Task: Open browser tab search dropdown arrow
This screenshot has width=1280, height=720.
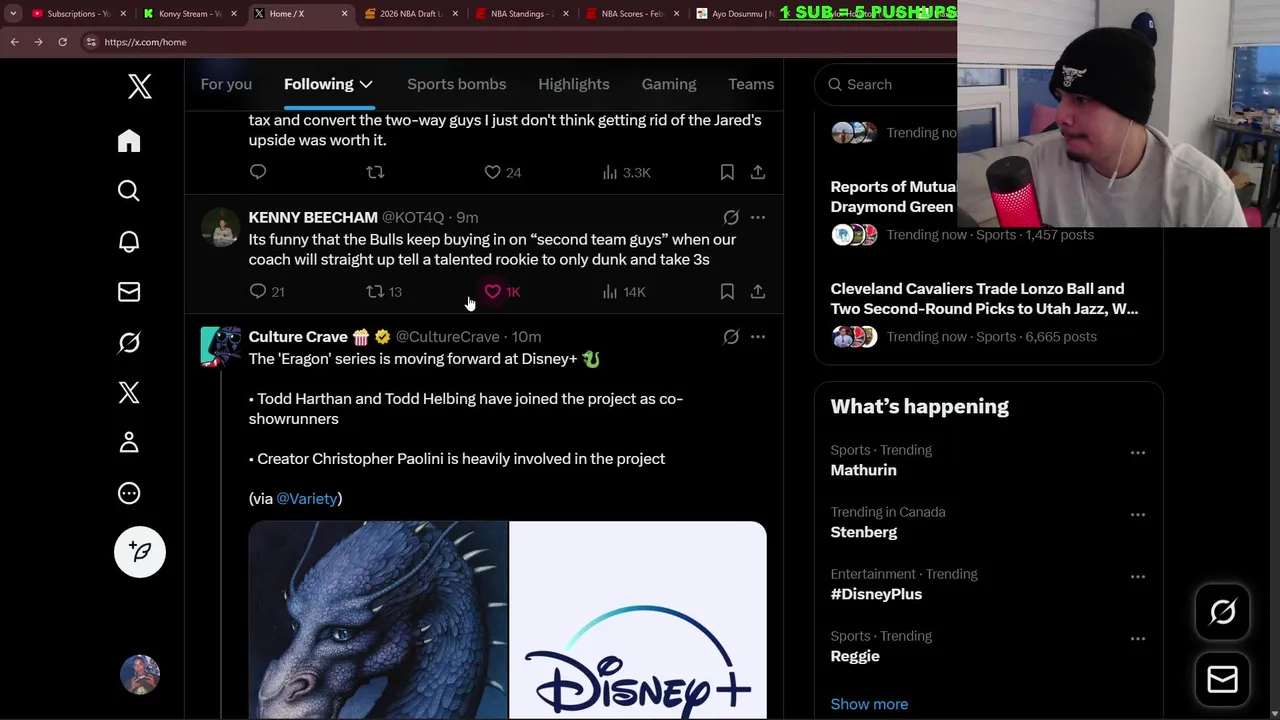Action: coord(13,14)
